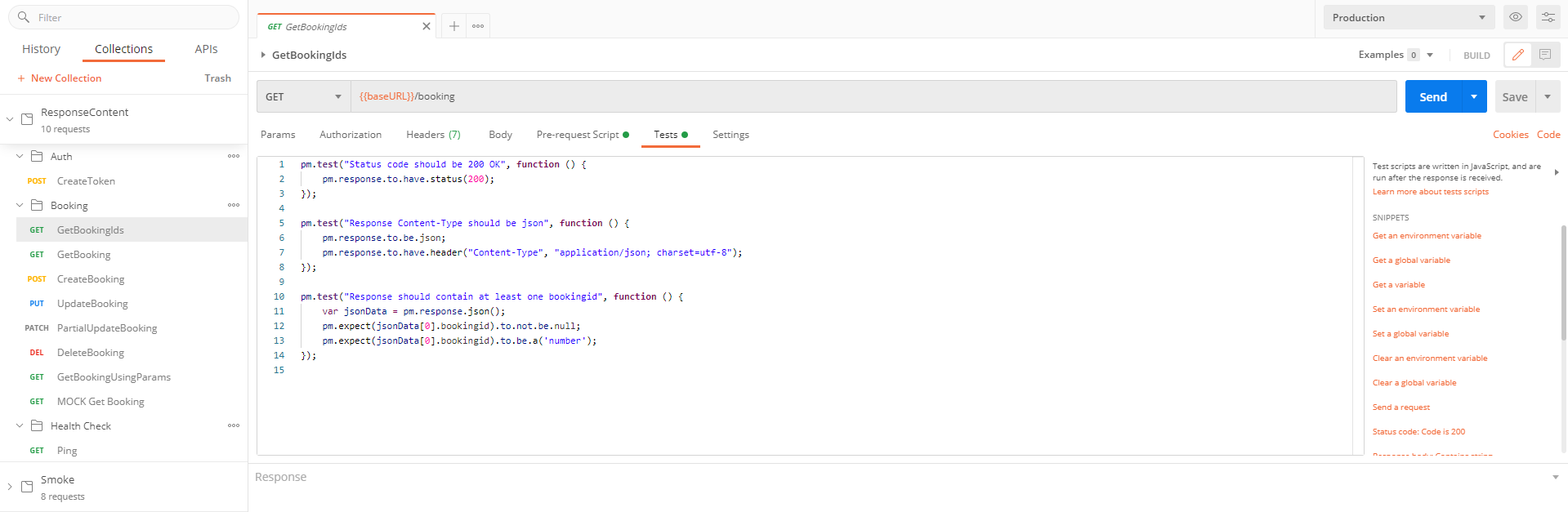Open Learn more about tests scripts link
The image size is (1568, 512).
tap(1430, 192)
